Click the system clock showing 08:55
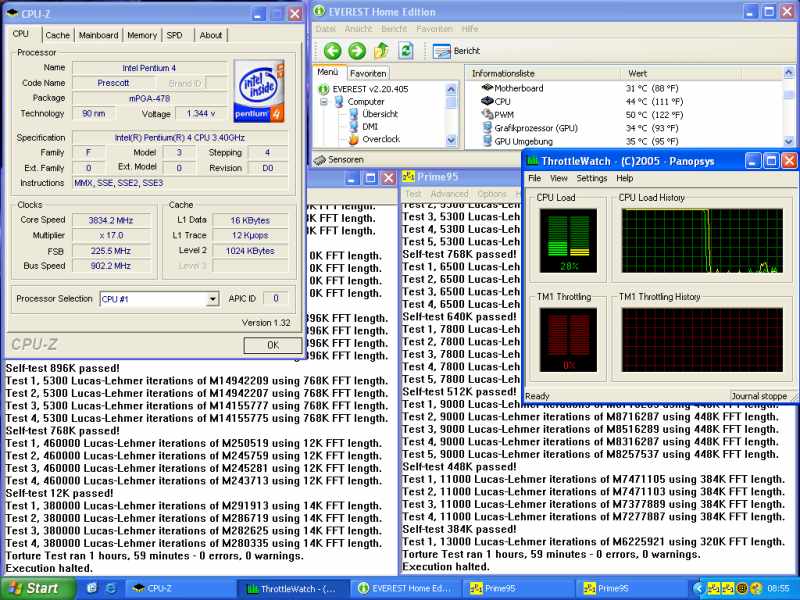The image size is (800, 600). (x=778, y=589)
